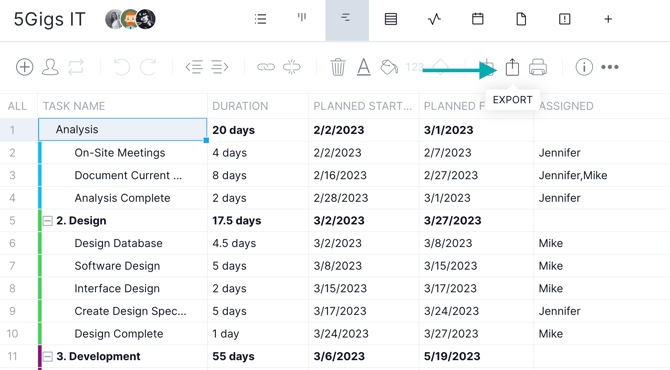Unlink the selected tasks
Viewport: 670px width, 370px height.
(x=292, y=67)
